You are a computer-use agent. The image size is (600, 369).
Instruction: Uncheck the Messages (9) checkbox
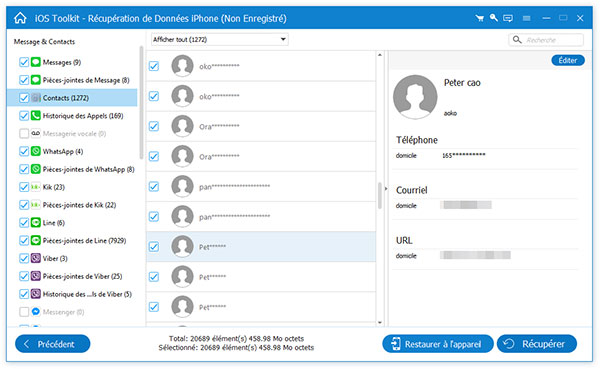tap(24, 62)
